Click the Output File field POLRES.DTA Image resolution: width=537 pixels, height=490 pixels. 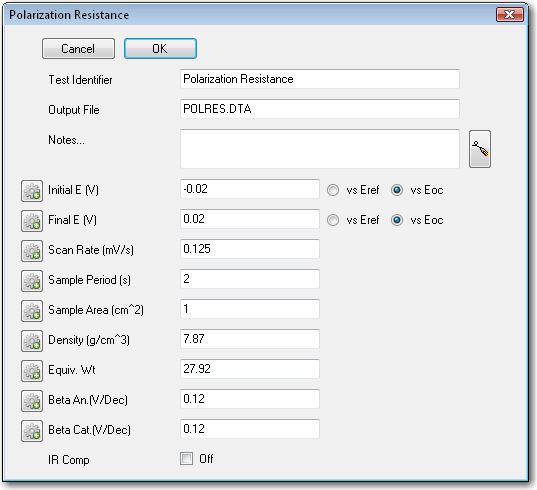pyautogui.click(x=320, y=109)
